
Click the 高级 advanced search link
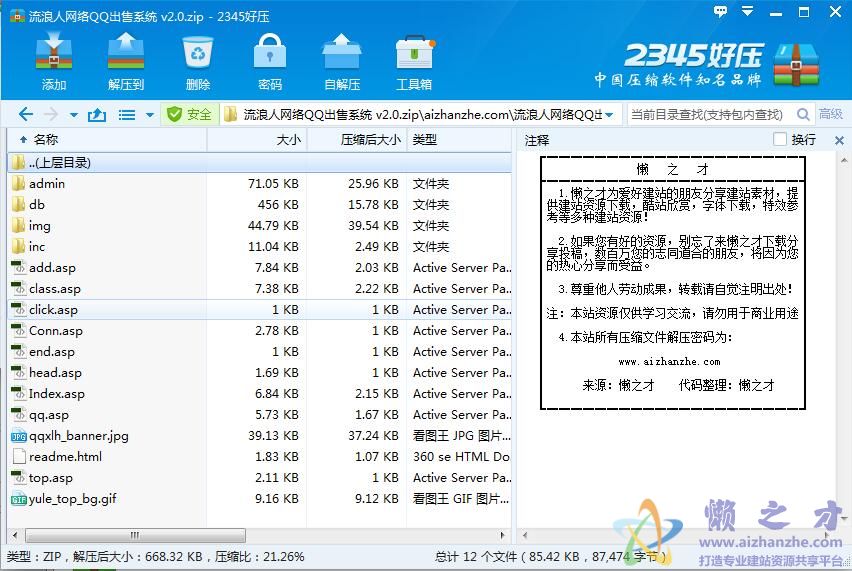(831, 114)
